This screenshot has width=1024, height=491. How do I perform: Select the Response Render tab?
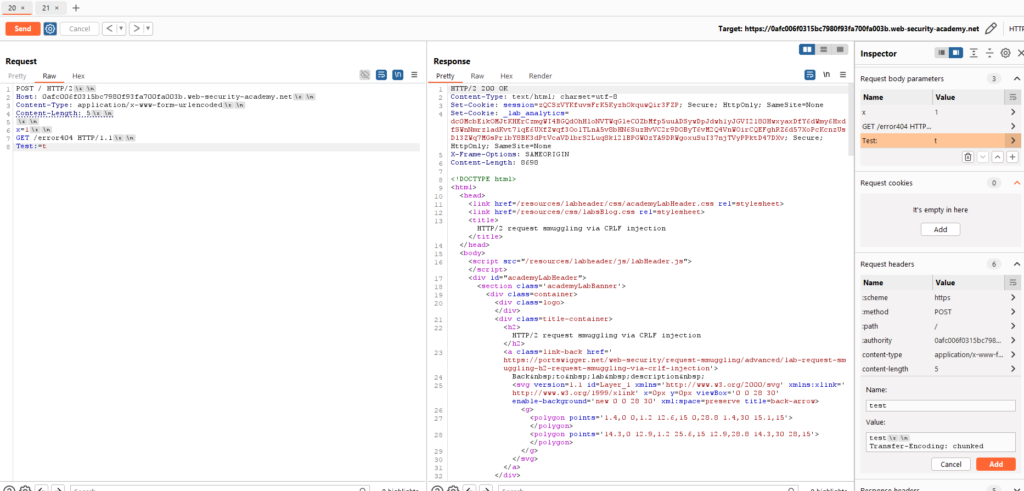click(540, 76)
